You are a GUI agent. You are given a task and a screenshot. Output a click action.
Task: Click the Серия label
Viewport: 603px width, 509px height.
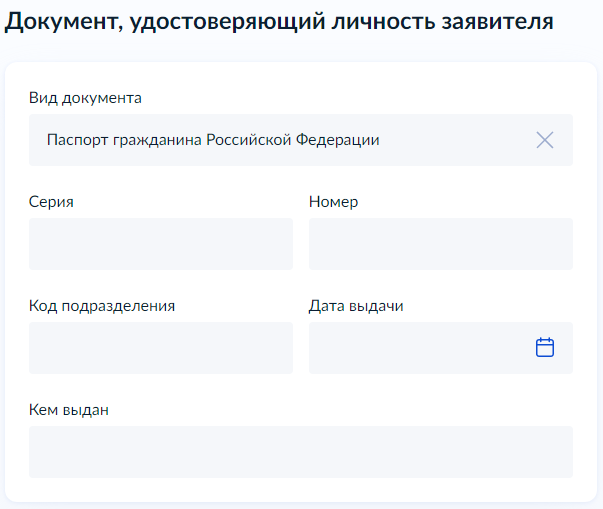(x=51, y=202)
